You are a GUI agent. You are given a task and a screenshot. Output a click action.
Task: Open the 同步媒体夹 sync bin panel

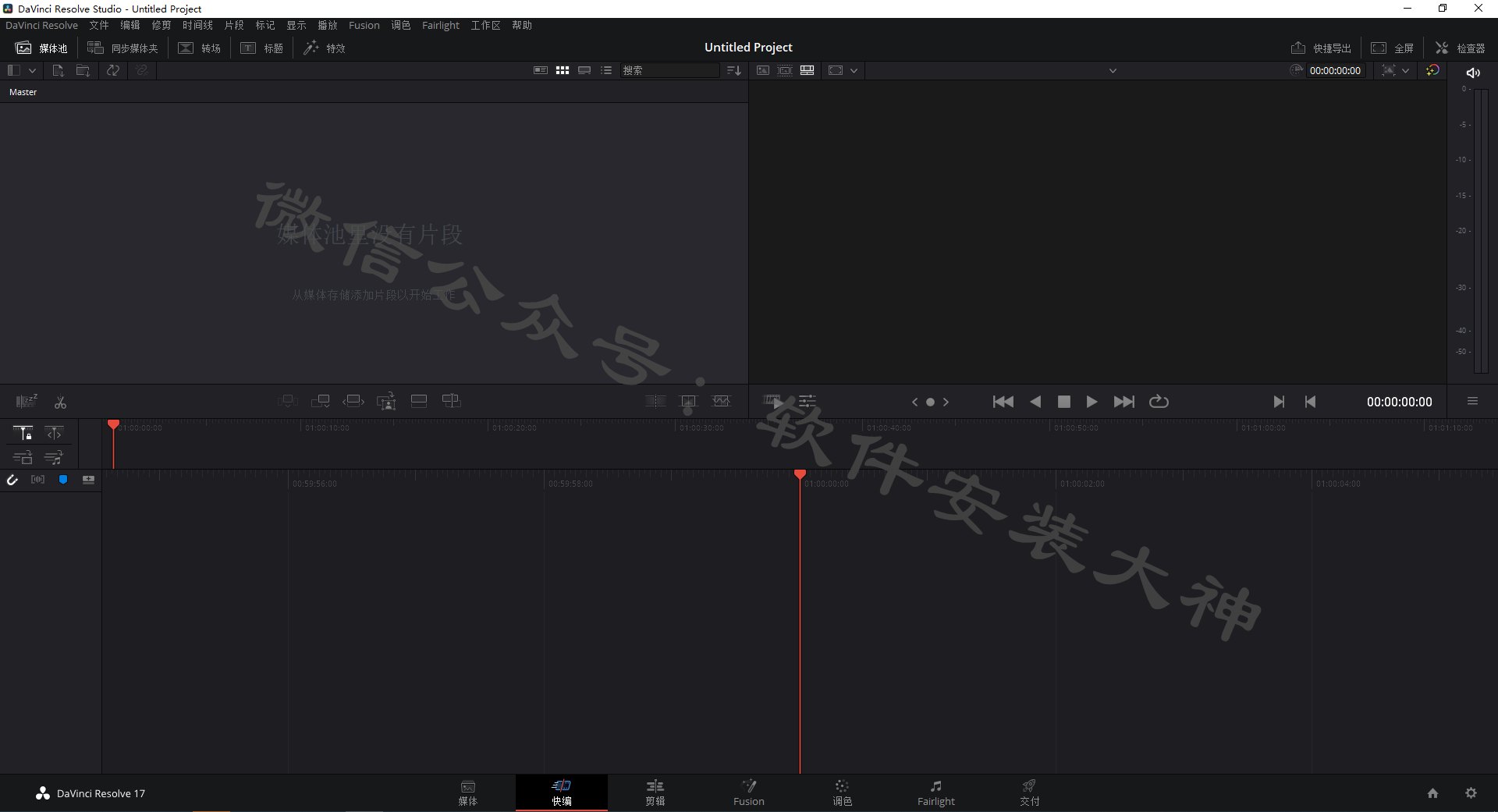coord(122,48)
